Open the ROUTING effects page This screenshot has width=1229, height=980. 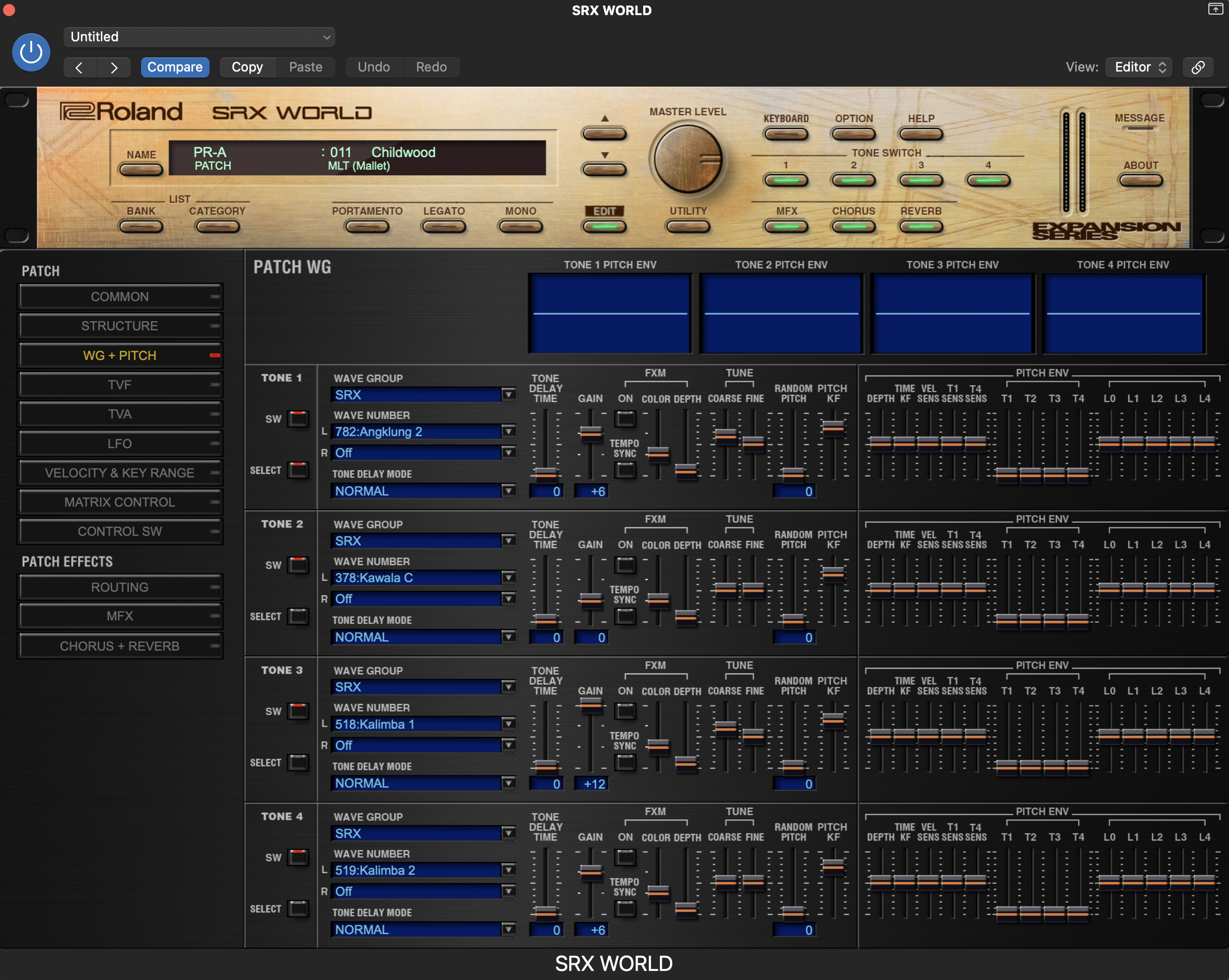120,587
